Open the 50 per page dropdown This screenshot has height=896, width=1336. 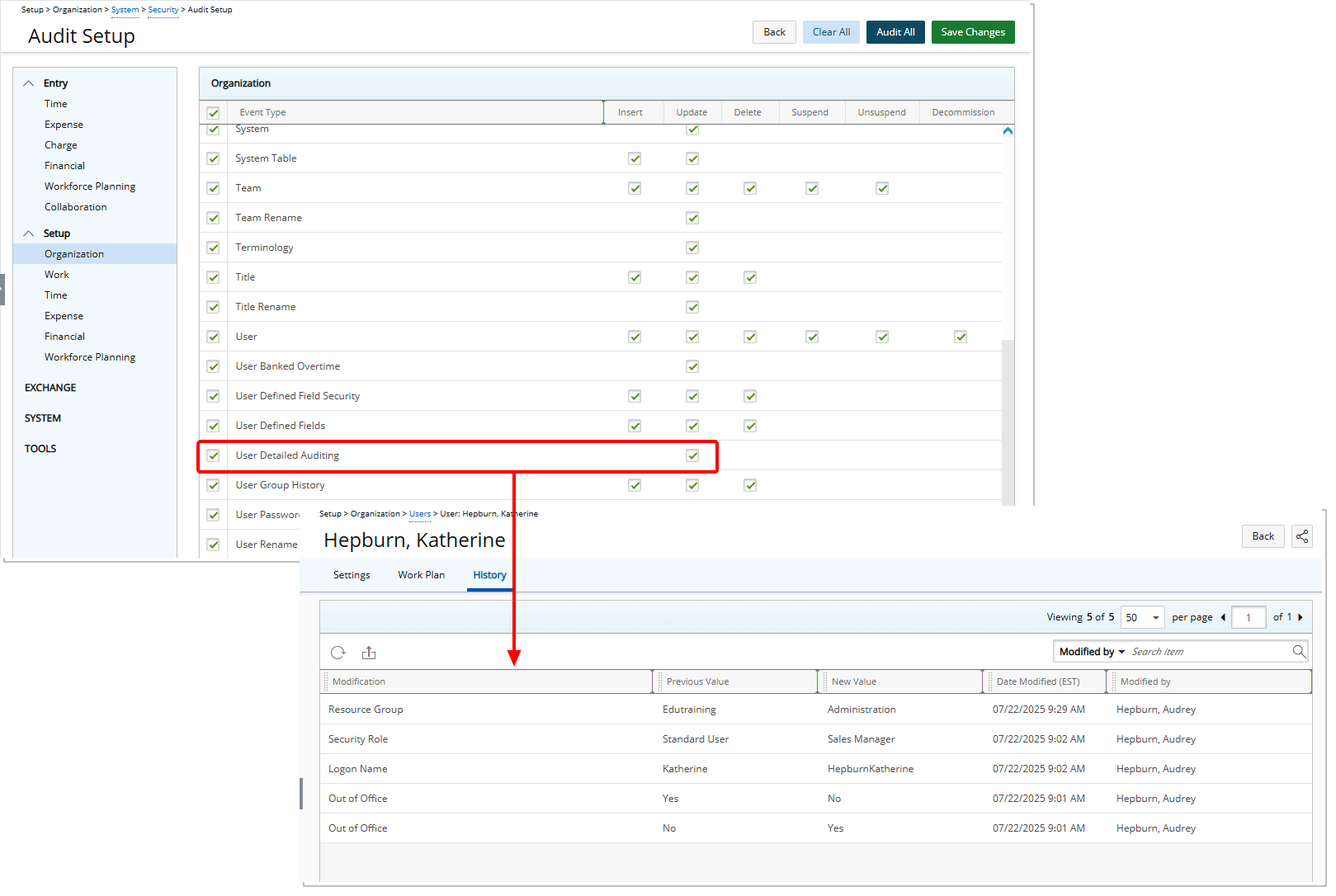[x=1142, y=616]
